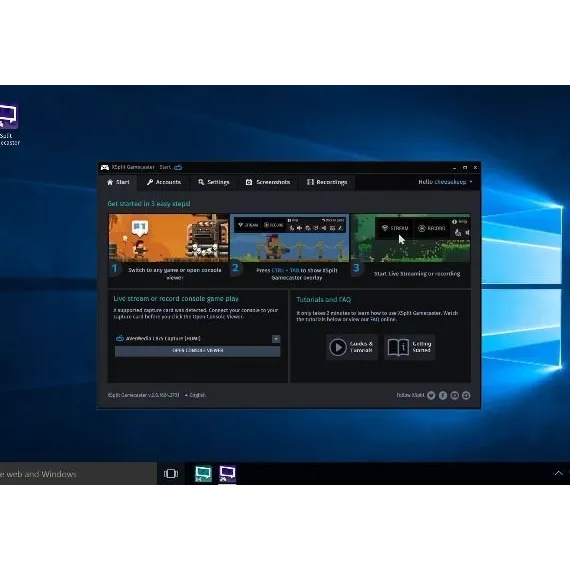Open the Recordings tab
The height and width of the screenshot is (570, 570).
(x=327, y=182)
